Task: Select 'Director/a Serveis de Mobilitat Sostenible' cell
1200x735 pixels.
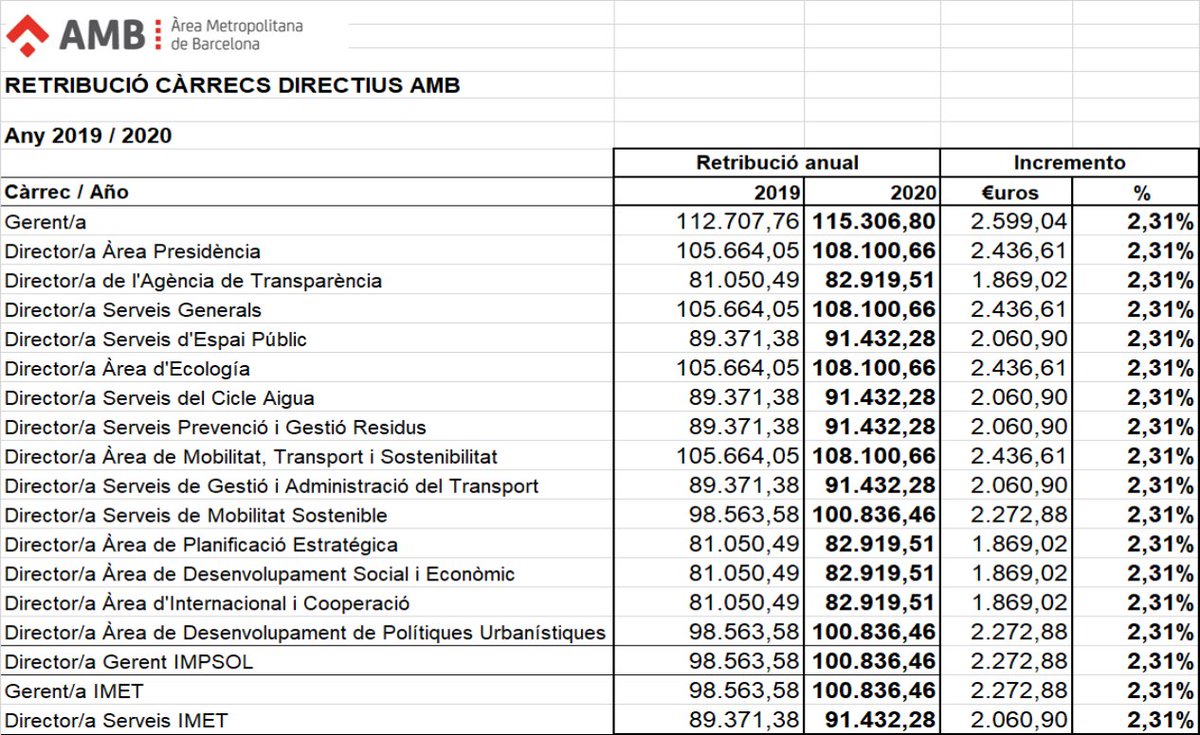Action: tap(307, 514)
